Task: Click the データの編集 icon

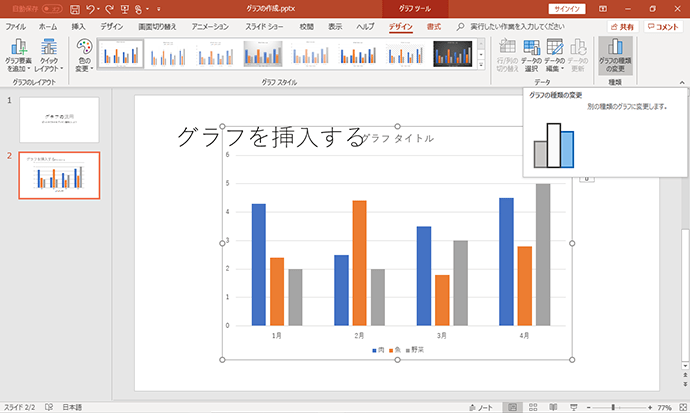Action: pos(554,55)
